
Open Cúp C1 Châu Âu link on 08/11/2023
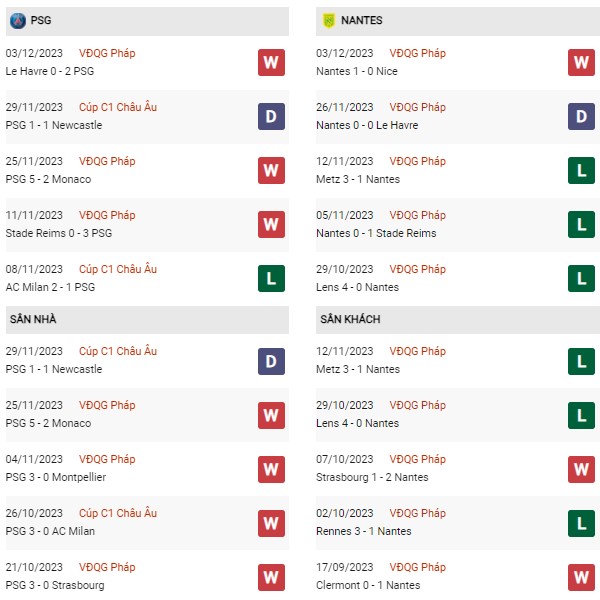pos(118,269)
